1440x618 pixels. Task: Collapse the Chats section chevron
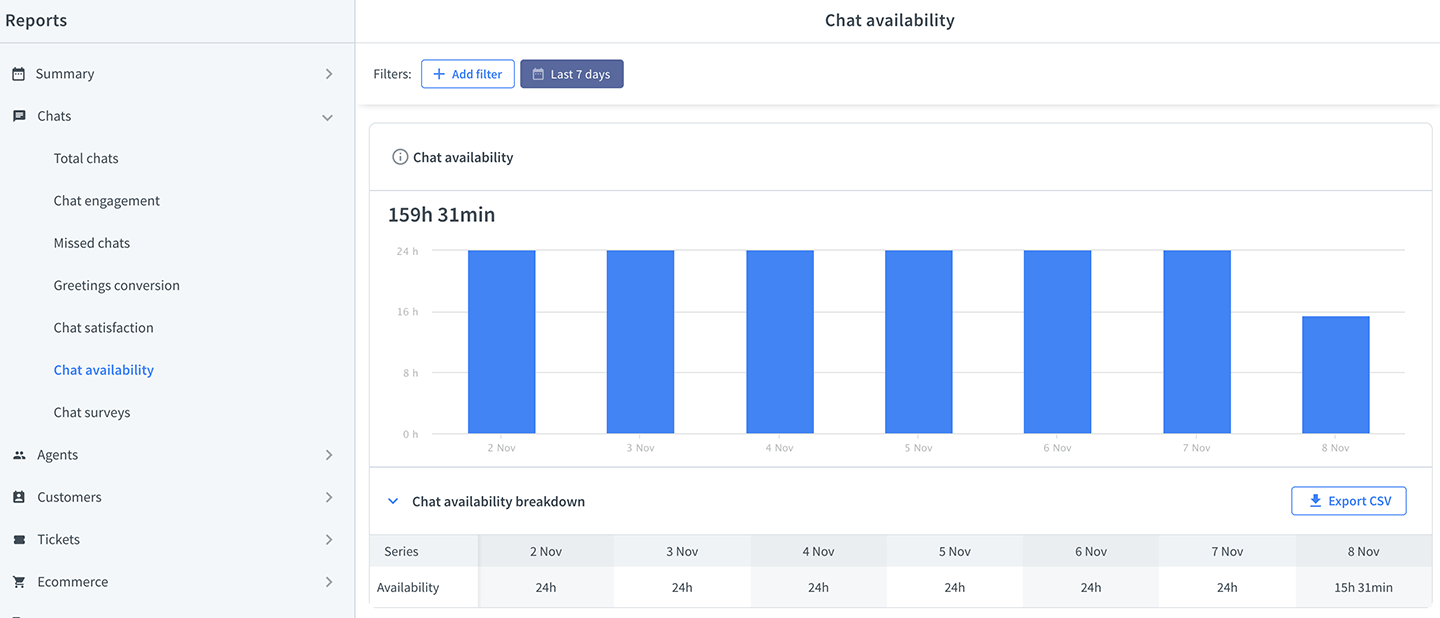(x=327, y=117)
